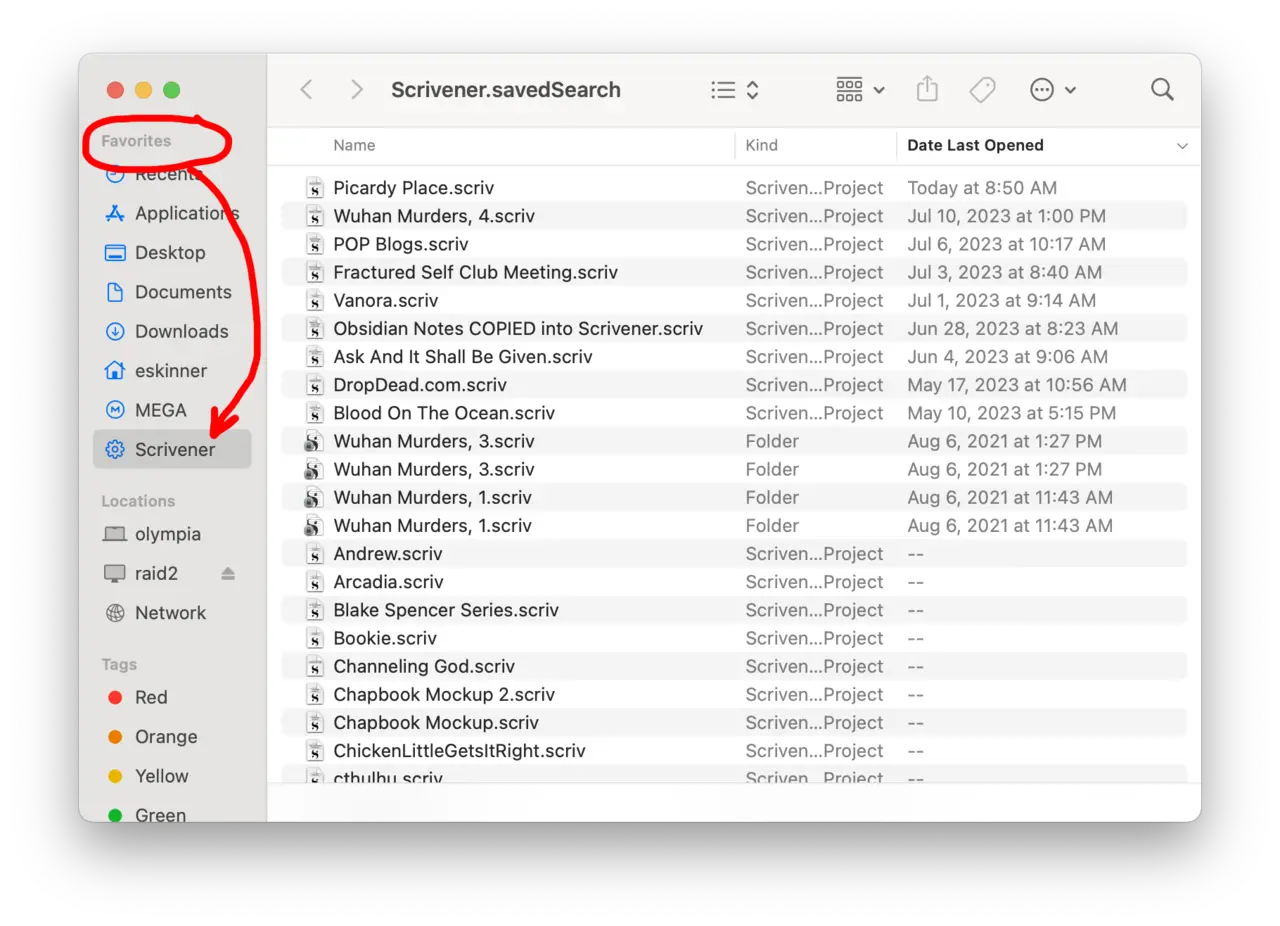Image resolution: width=1280 pixels, height=926 pixels.
Task: Open MEGA in the sidebar
Action: (172, 410)
